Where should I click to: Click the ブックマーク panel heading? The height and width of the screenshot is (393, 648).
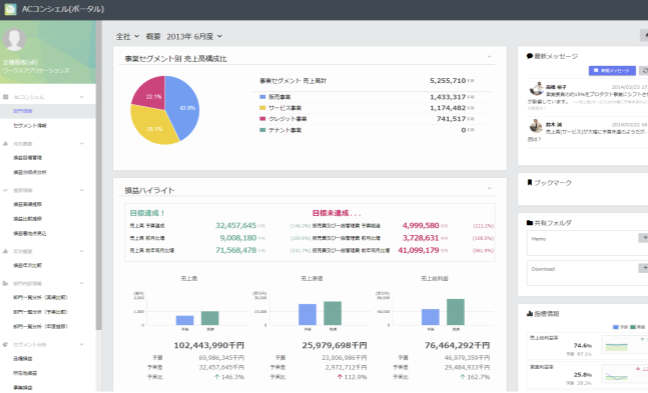(553, 182)
